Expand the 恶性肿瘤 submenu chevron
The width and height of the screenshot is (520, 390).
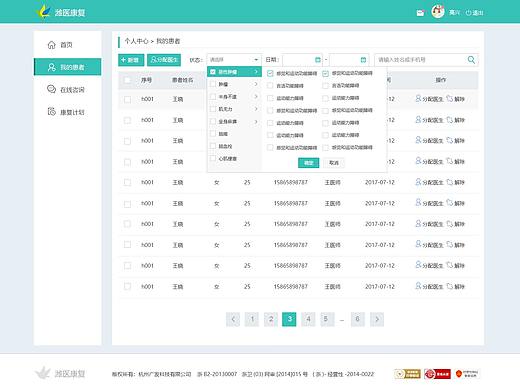(x=256, y=72)
